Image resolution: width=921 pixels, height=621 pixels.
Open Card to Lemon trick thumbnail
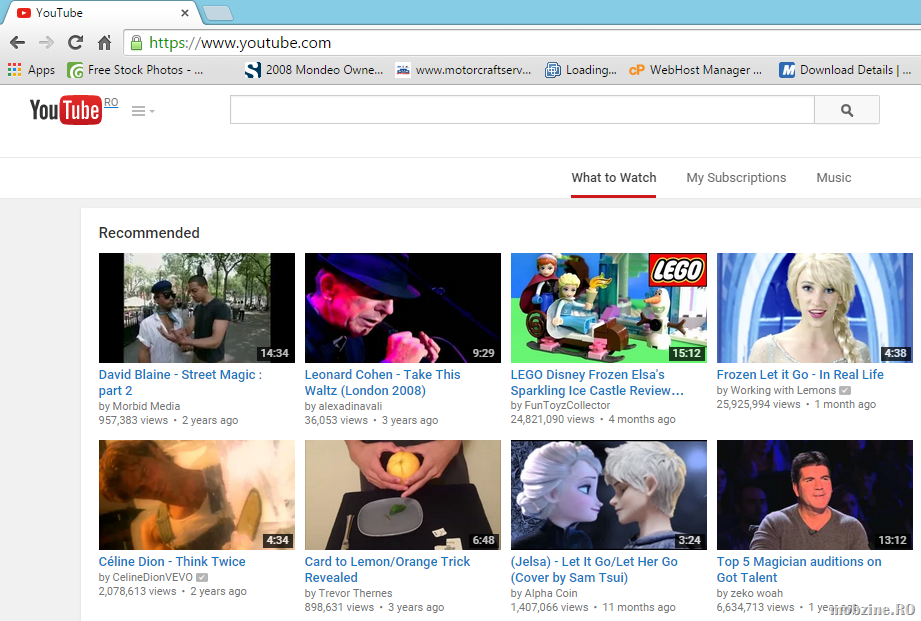click(x=402, y=495)
